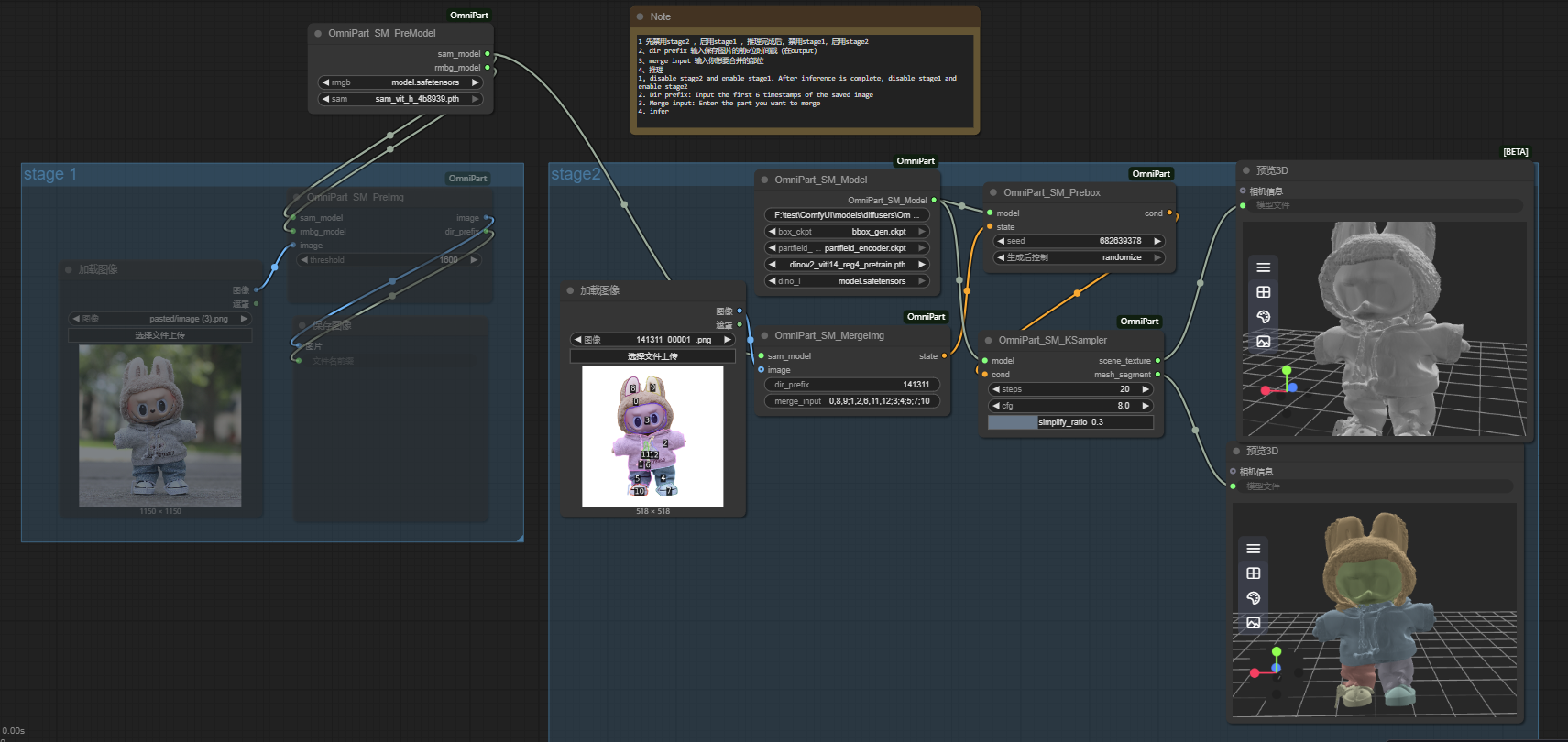Adjust the simplify_ratio slider
The width and height of the screenshot is (1568, 742).
[1070, 422]
